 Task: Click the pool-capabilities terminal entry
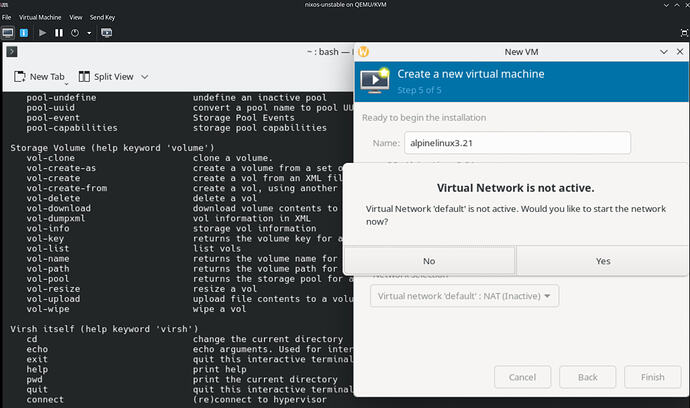[x=72, y=128]
